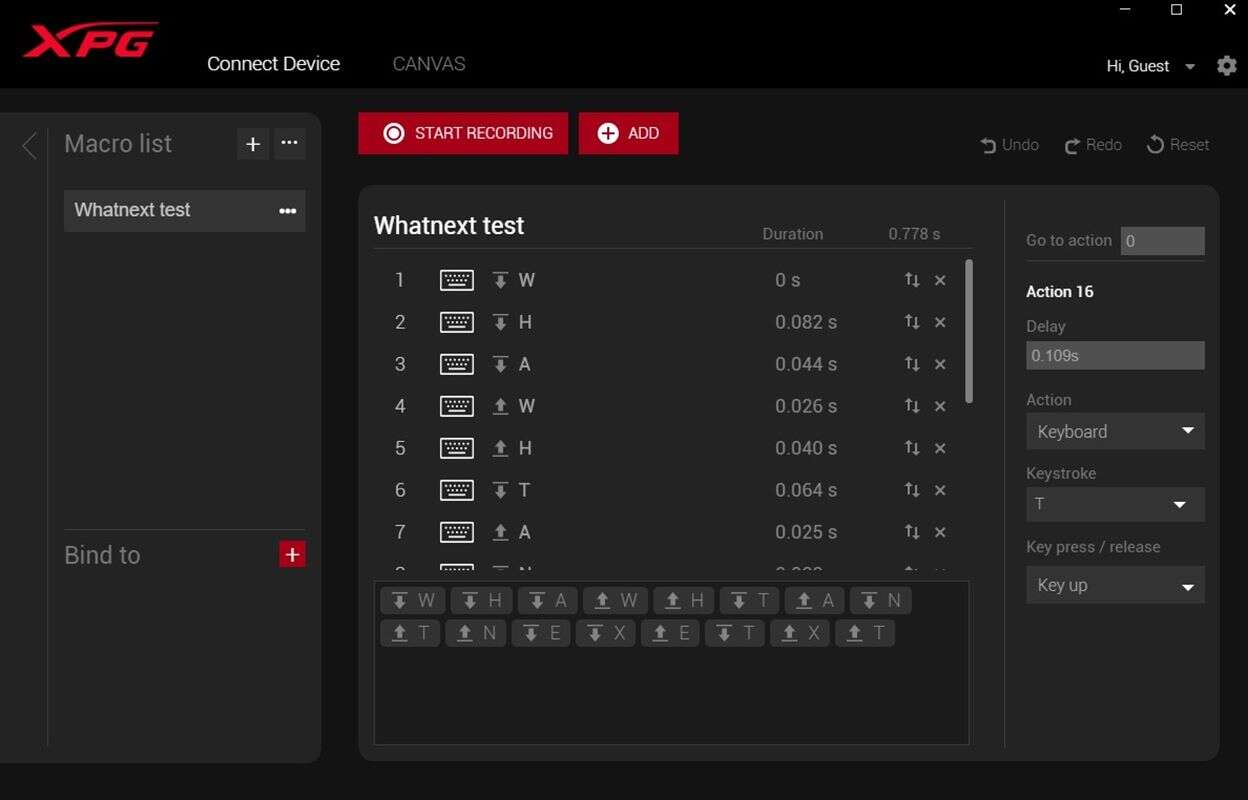Open the Key press / release dropdown

pos(1114,585)
